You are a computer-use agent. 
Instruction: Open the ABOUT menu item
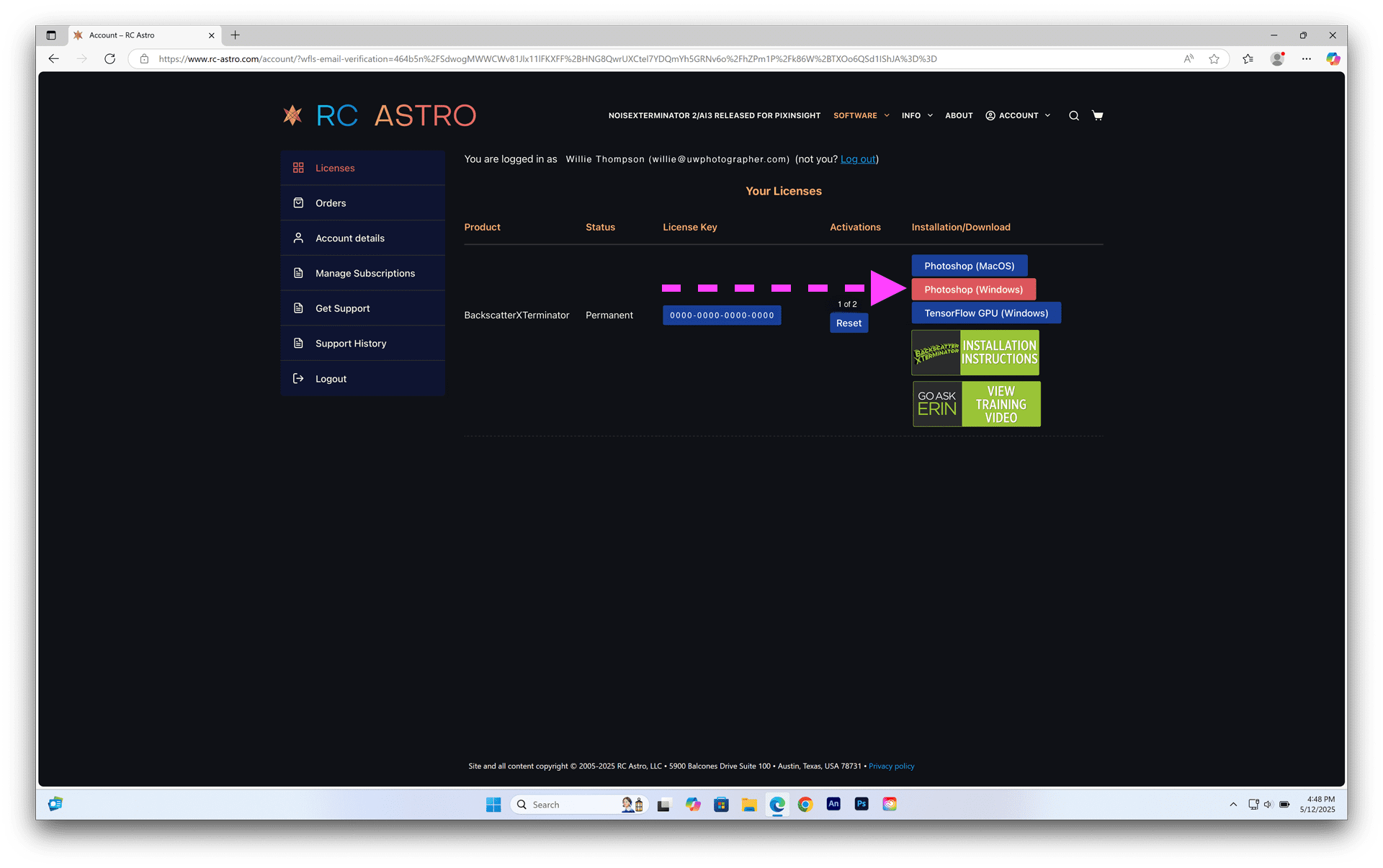click(959, 115)
